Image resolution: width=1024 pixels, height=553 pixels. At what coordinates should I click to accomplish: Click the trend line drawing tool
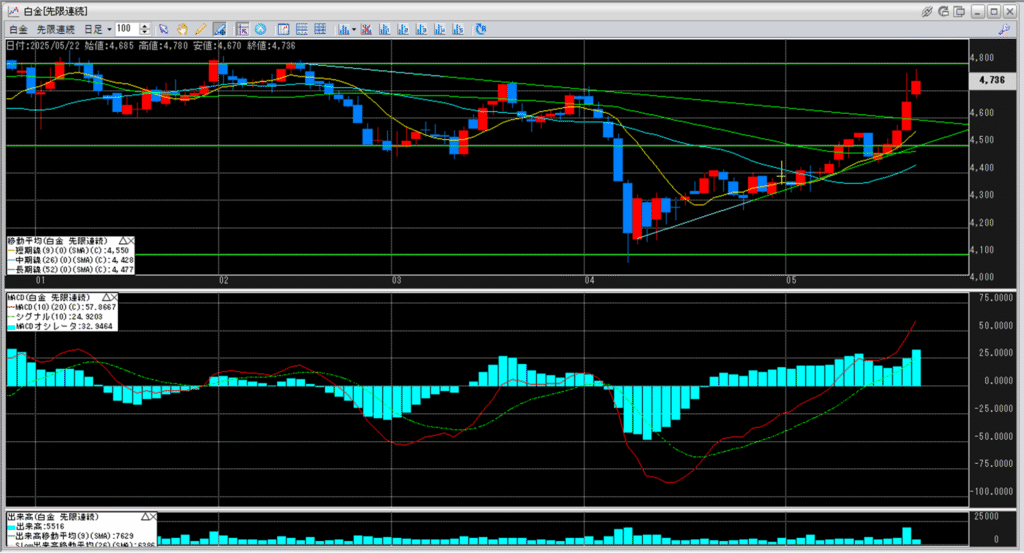217,29
